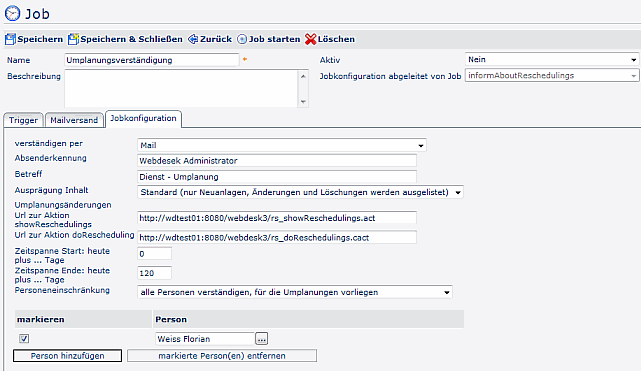The height and width of the screenshot is (371, 641).
Task: Switch to the Trigger tab
Action: (x=23, y=120)
